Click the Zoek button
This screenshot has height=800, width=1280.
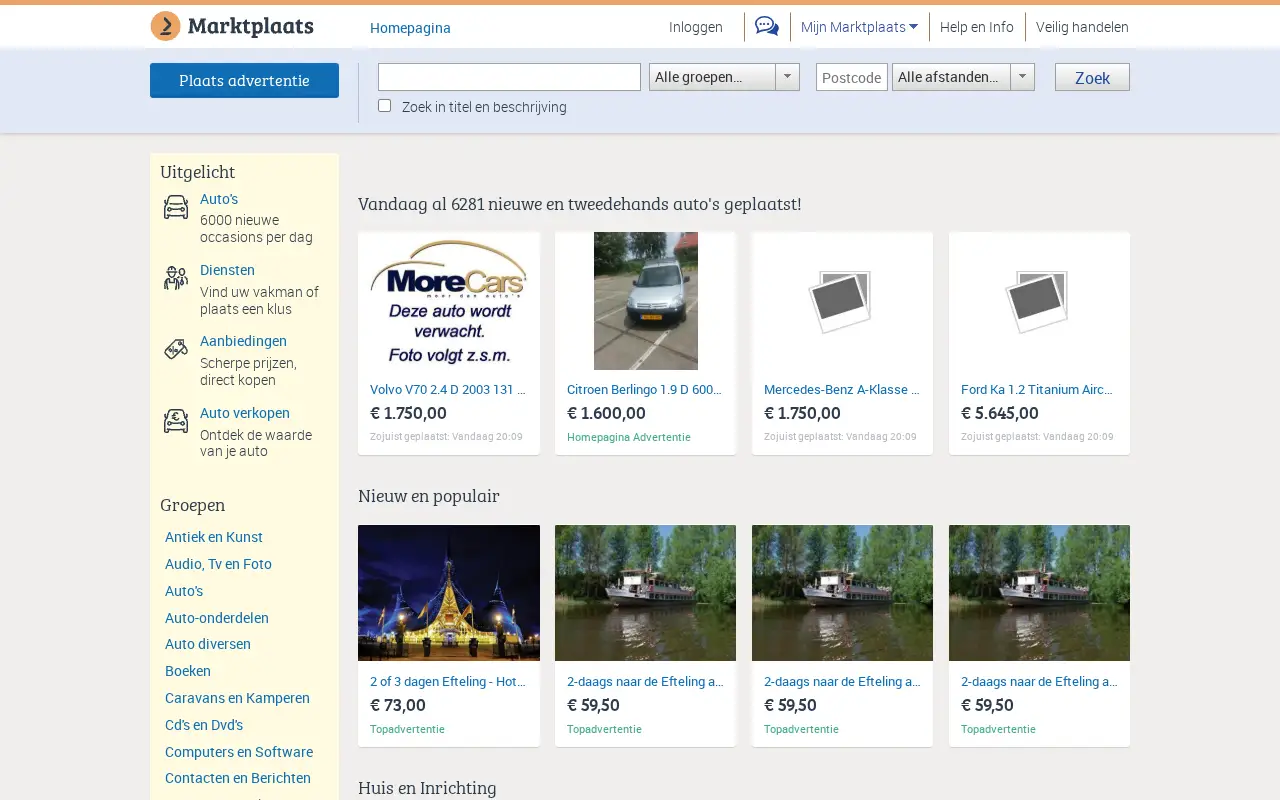tap(1092, 77)
